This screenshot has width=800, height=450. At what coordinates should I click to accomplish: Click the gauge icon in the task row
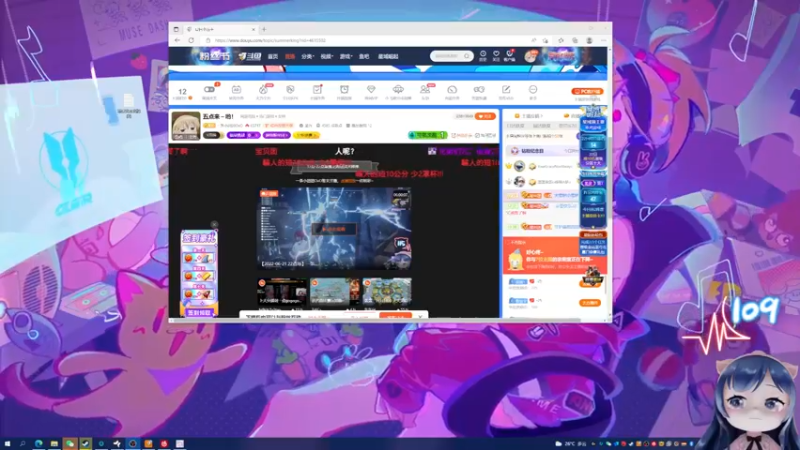(x=452, y=91)
